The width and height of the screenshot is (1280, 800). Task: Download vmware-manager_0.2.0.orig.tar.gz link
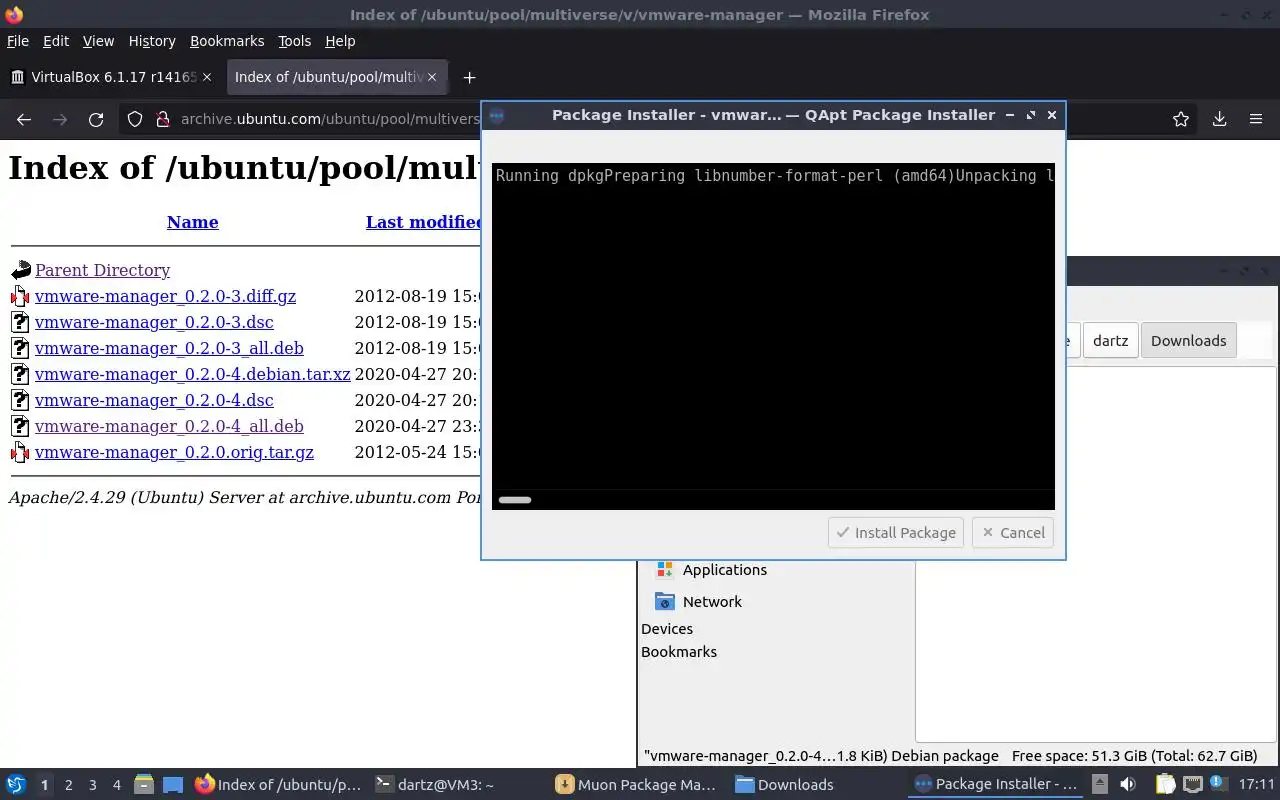tap(174, 452)
